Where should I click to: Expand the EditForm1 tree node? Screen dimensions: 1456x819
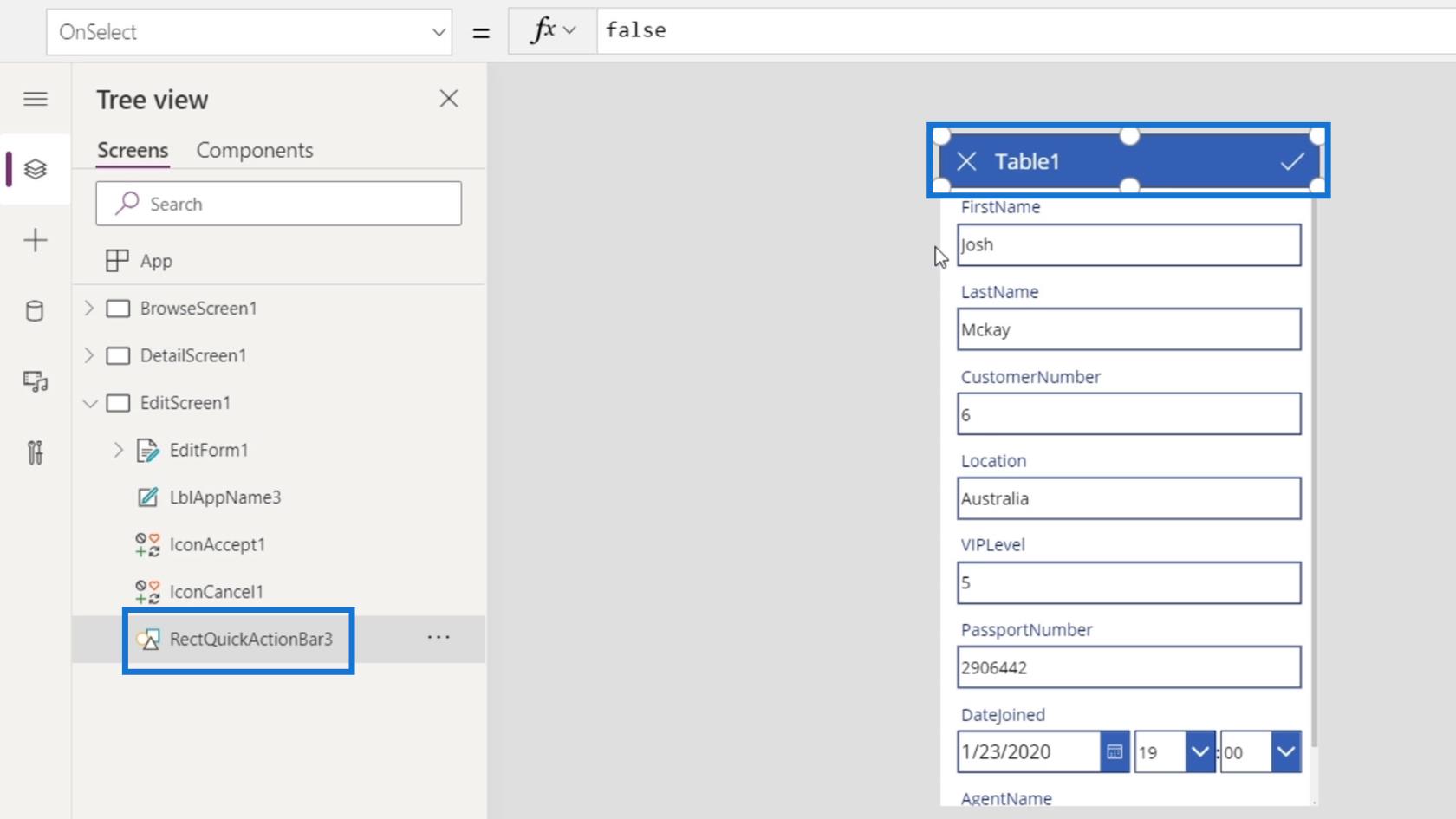(x=119, y=450)
